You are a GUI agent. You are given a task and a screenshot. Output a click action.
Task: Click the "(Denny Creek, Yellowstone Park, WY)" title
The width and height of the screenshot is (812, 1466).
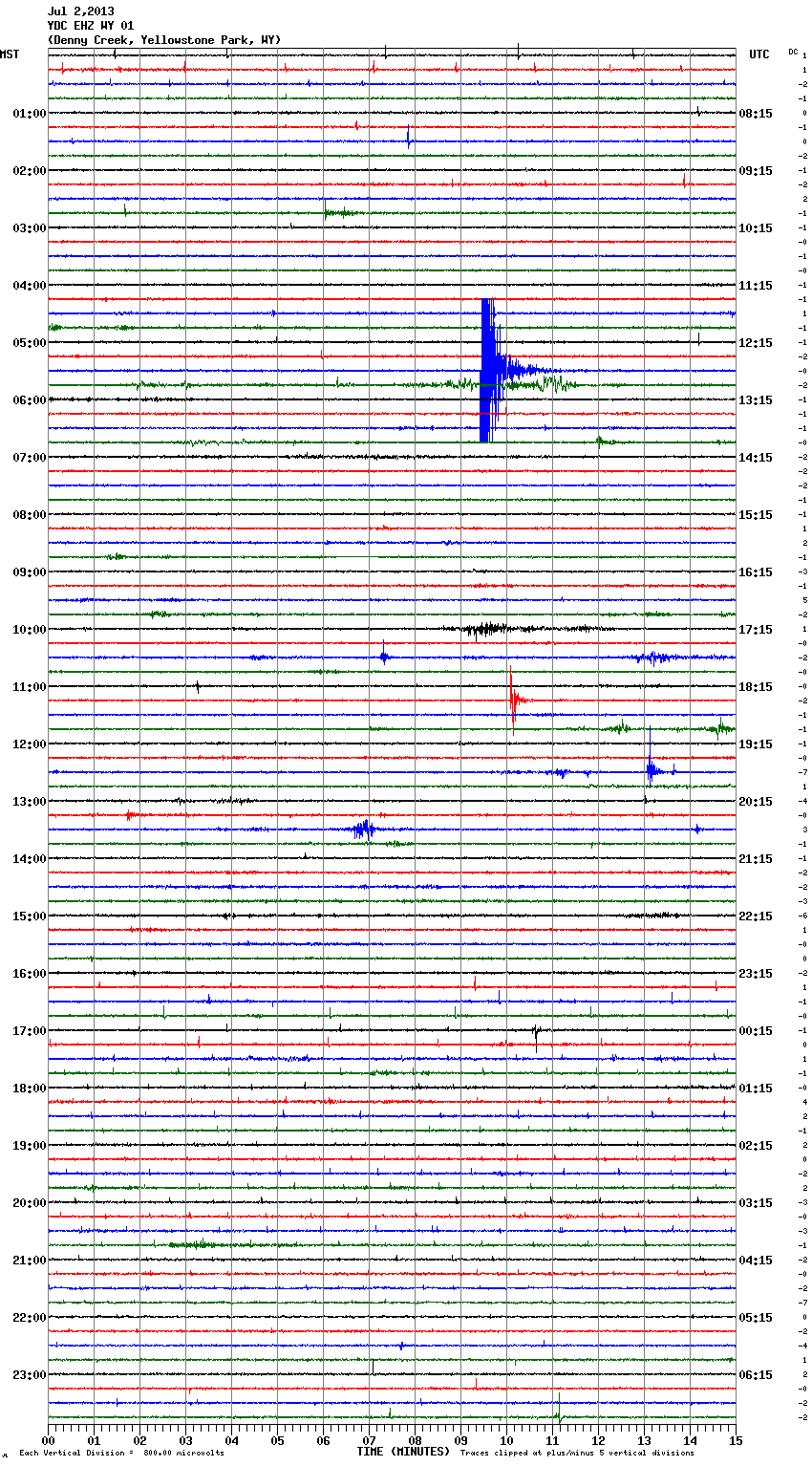pyautogui.click(x=164, y=40)
